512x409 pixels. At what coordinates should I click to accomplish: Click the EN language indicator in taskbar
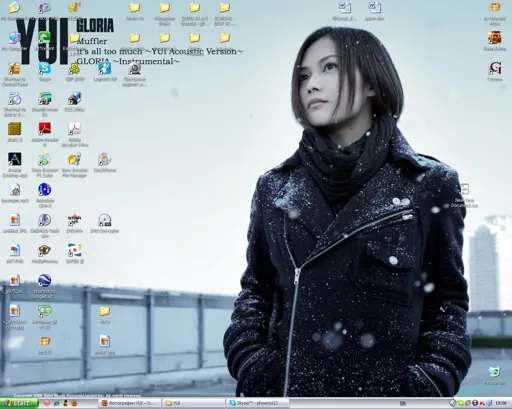[403, 403]
